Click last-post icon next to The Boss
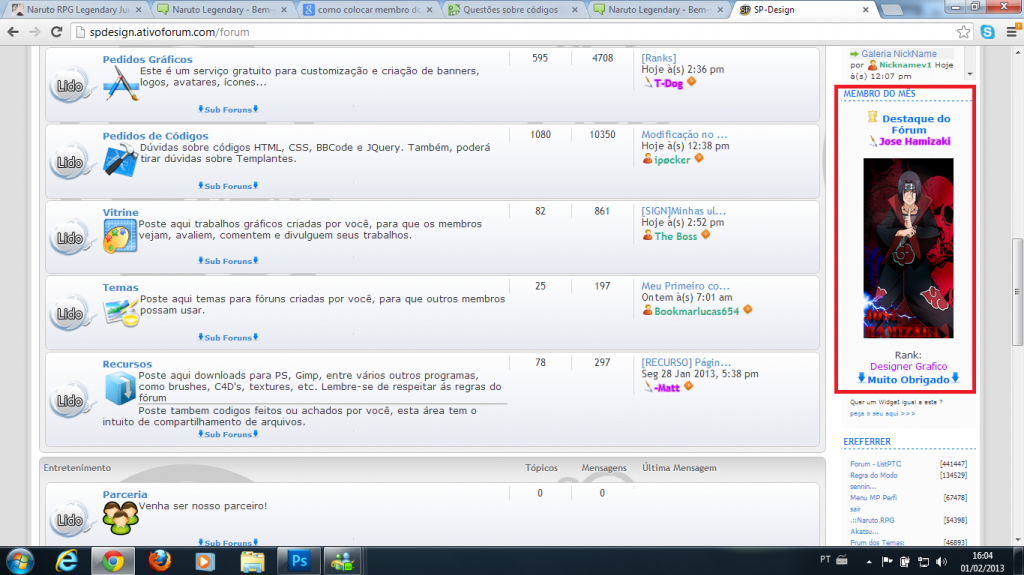Image resolution: width=1024 pixels, height=575 pixels. pos(705,235)
